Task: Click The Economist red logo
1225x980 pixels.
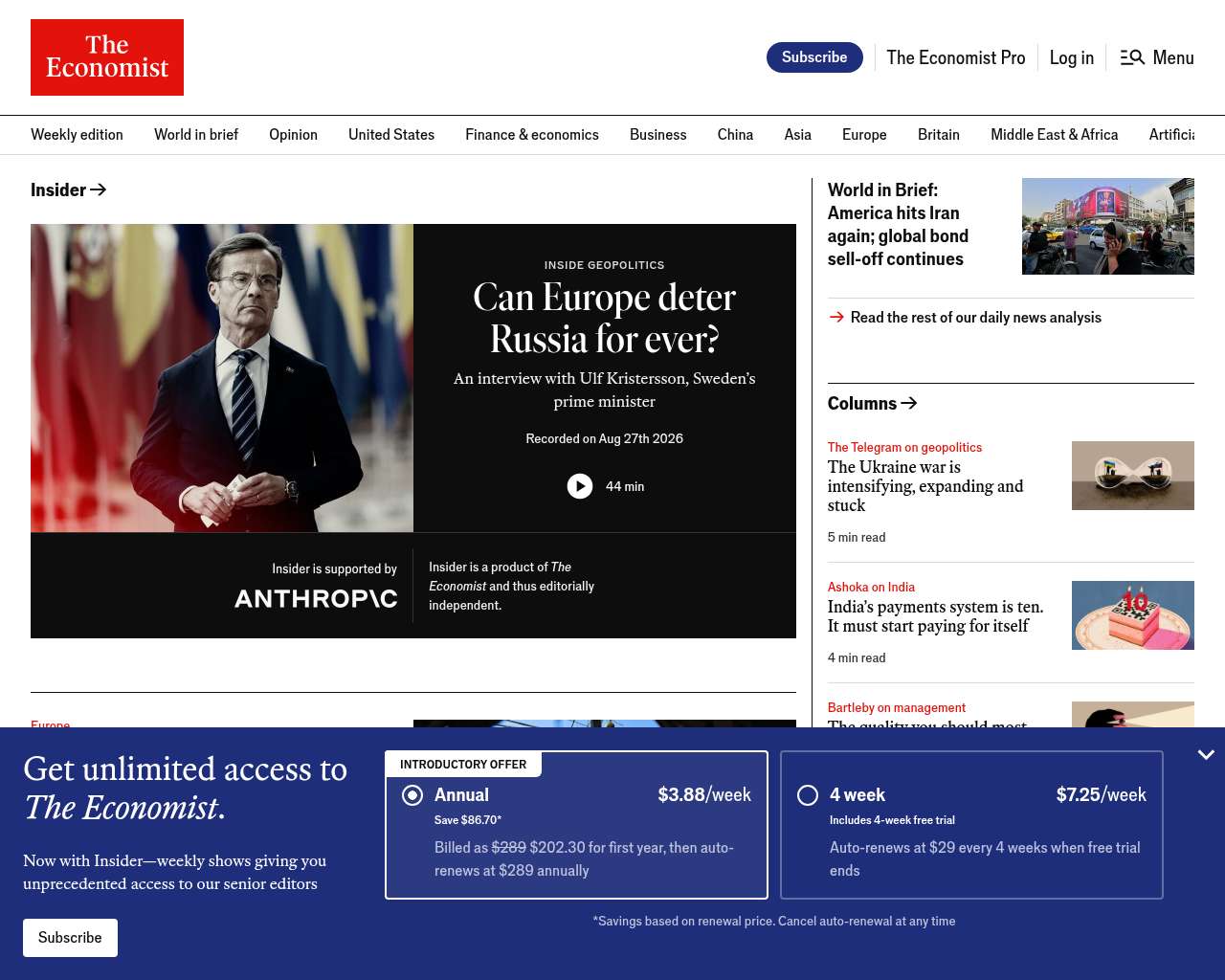Action: click(107, 57)
